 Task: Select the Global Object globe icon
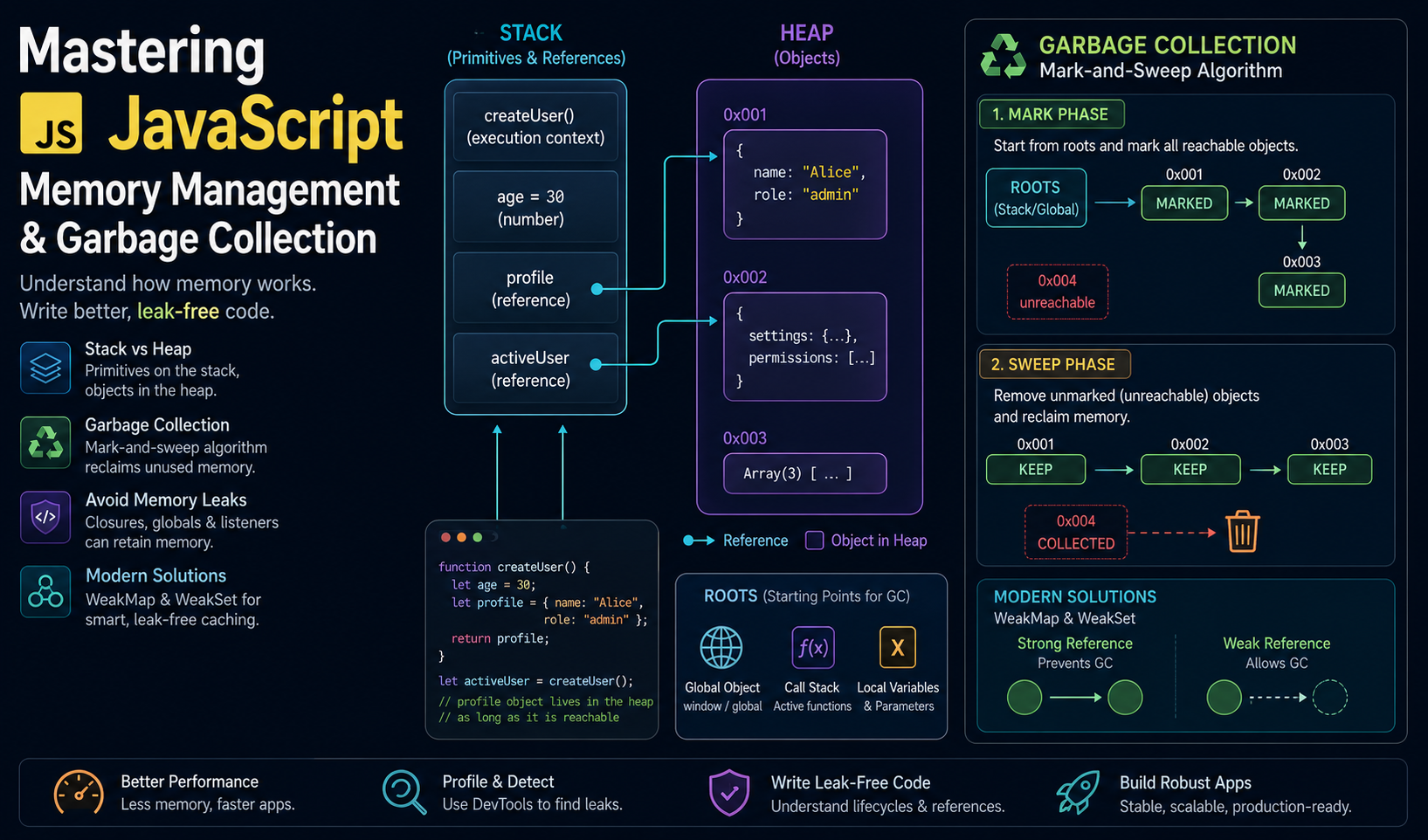point(721,648)
